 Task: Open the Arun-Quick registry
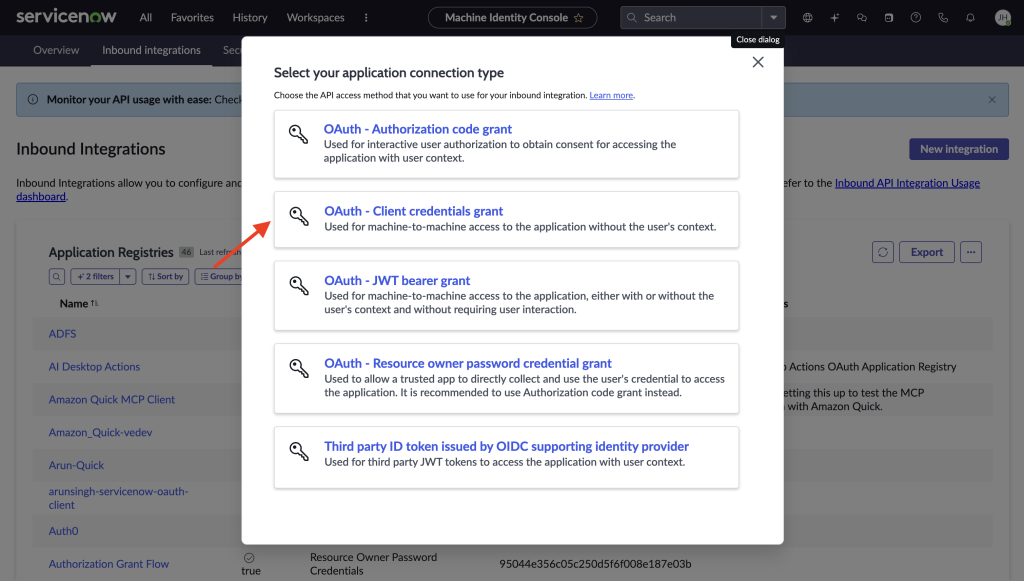point(76,465)
